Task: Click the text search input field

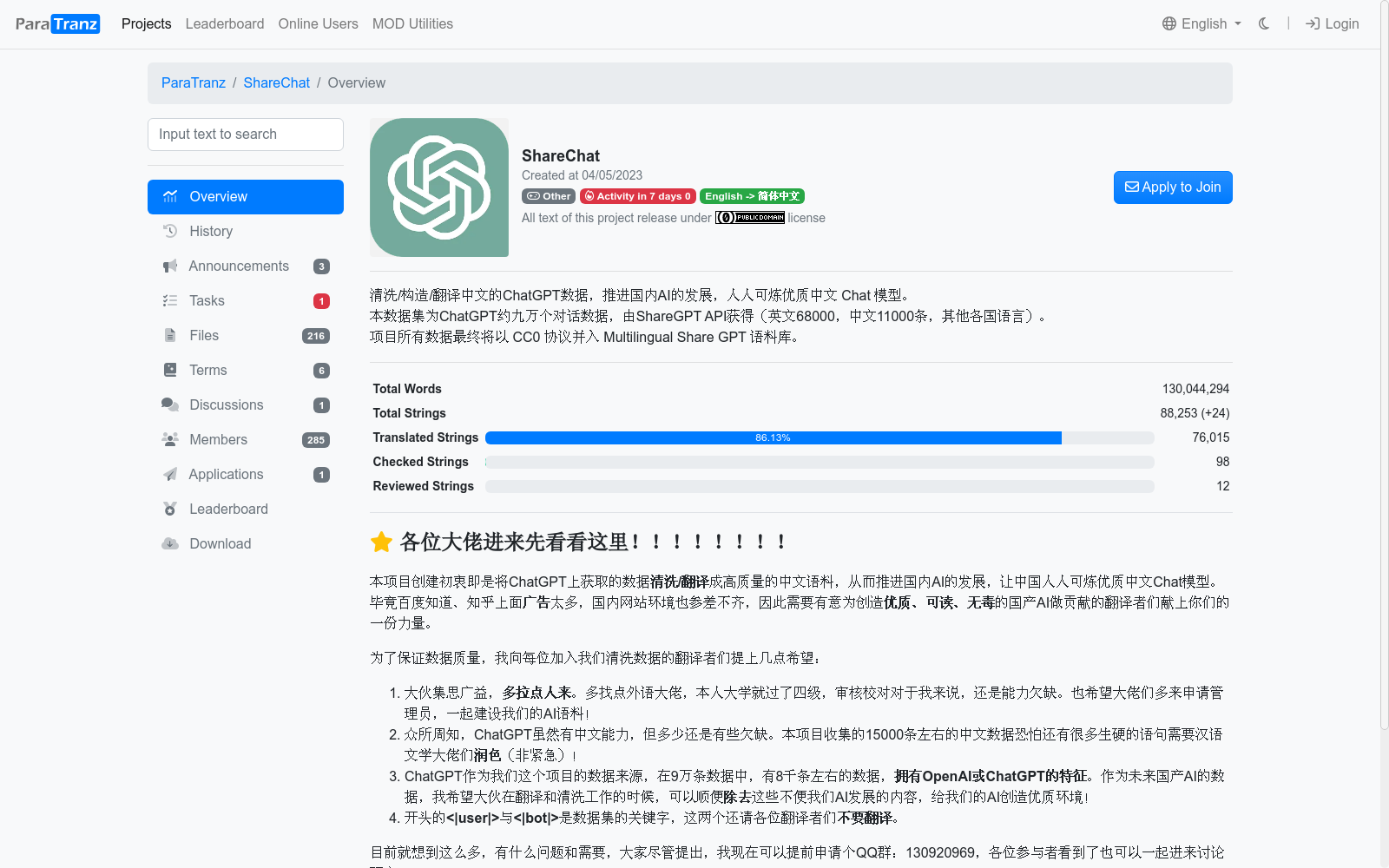Action: click(246, 134)
